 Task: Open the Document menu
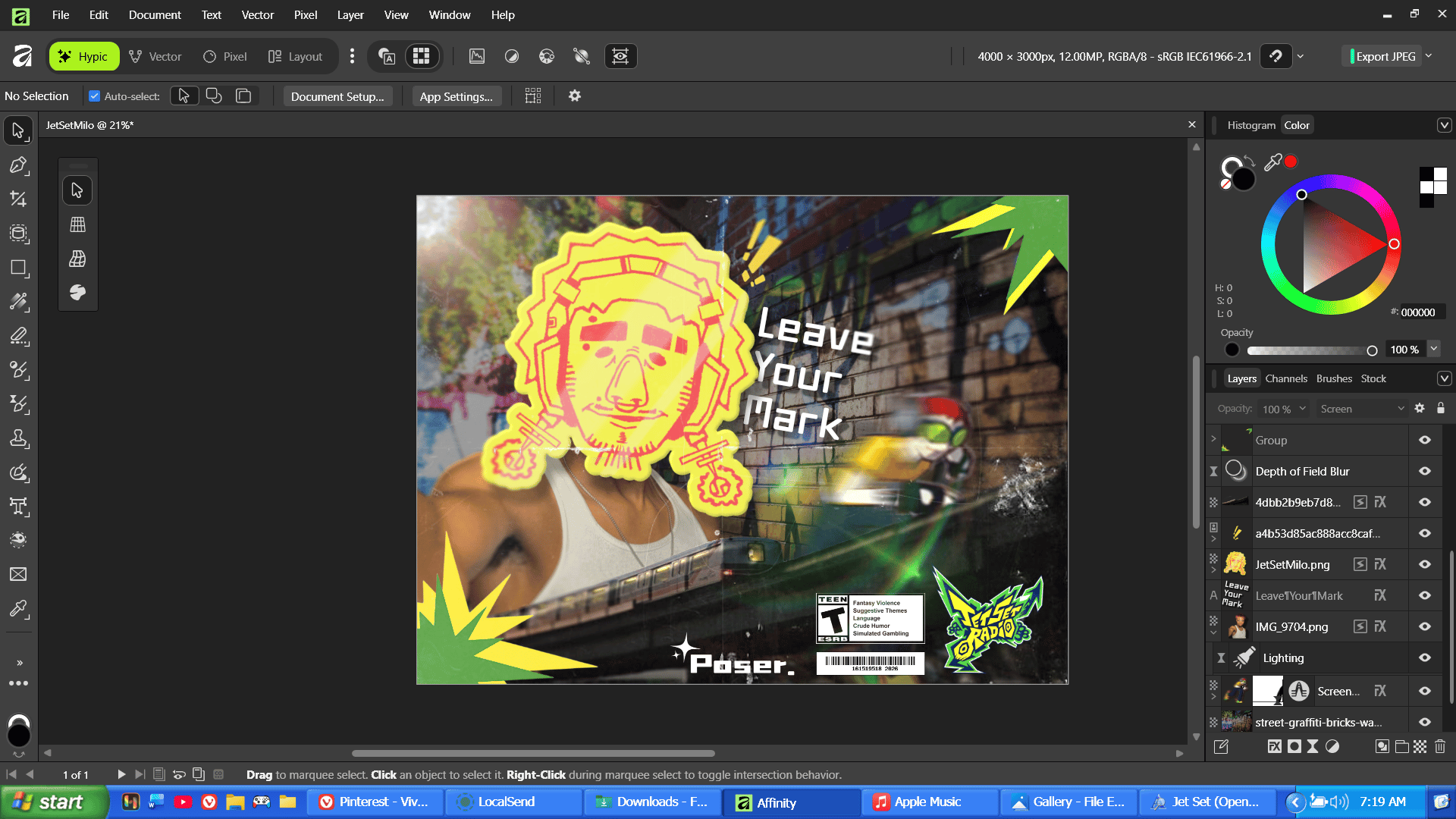coord(155,15)
